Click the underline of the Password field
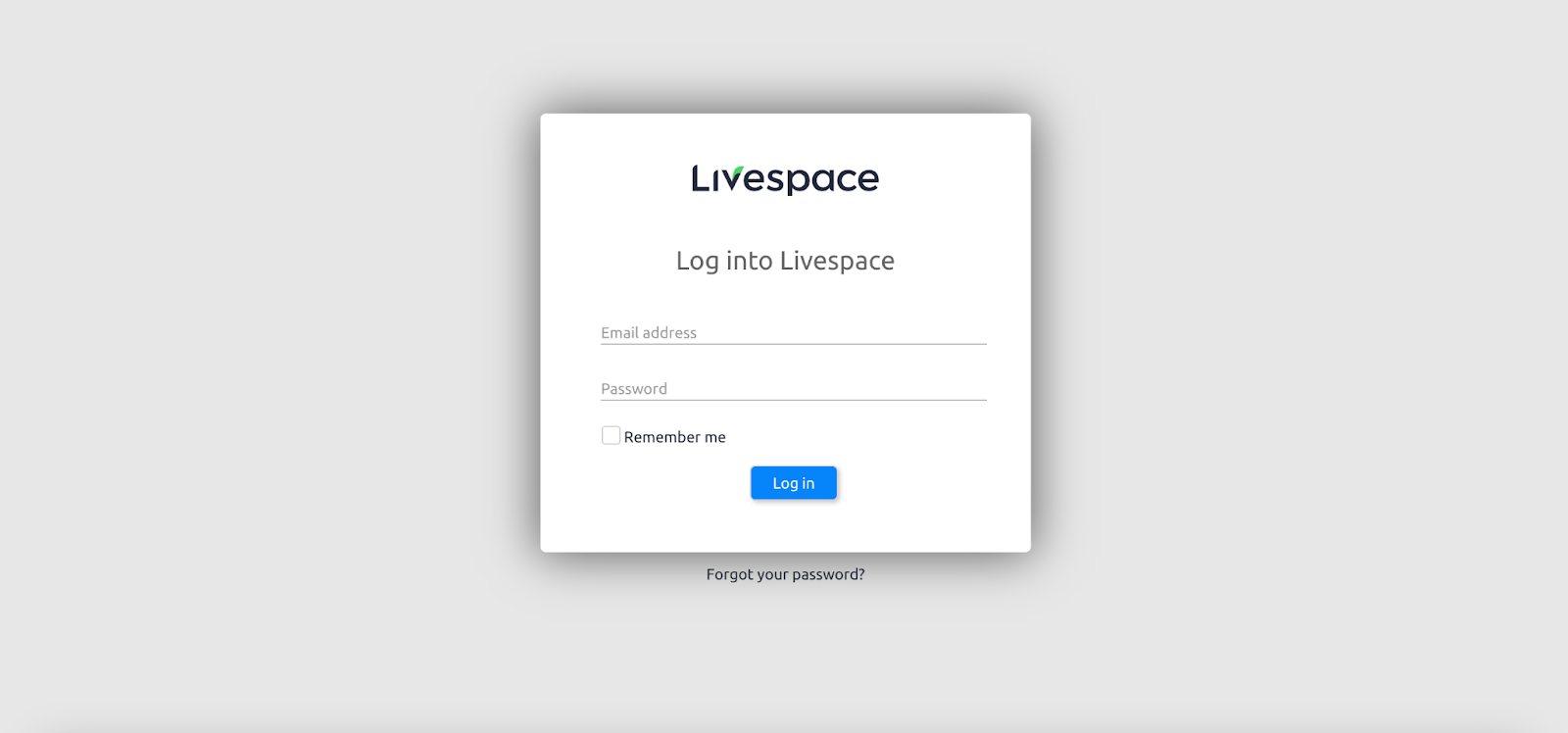Image resolution: width=1568 pixels, height=733 pixels. tap(794, 400)
